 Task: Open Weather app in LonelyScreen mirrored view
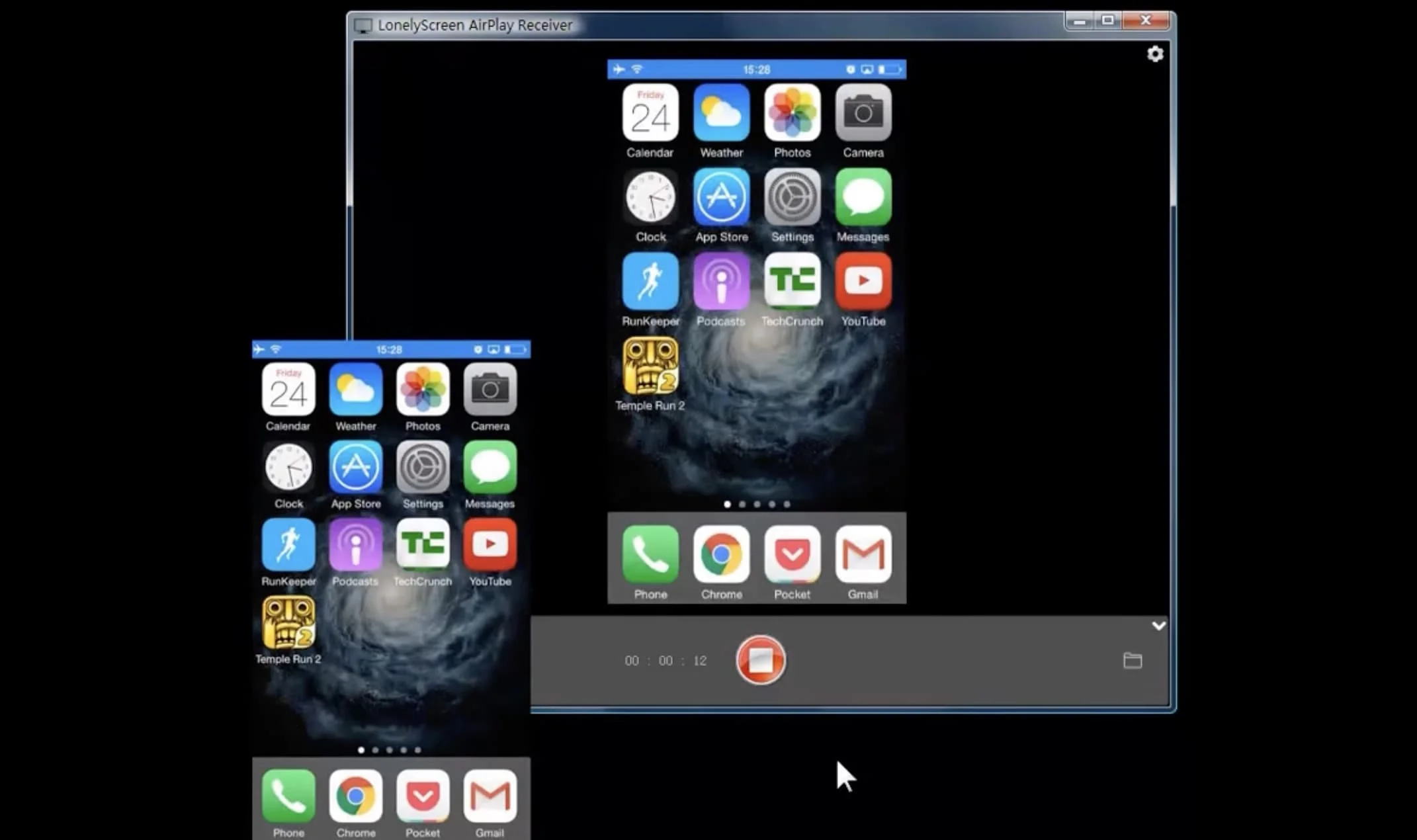point(721,112)
